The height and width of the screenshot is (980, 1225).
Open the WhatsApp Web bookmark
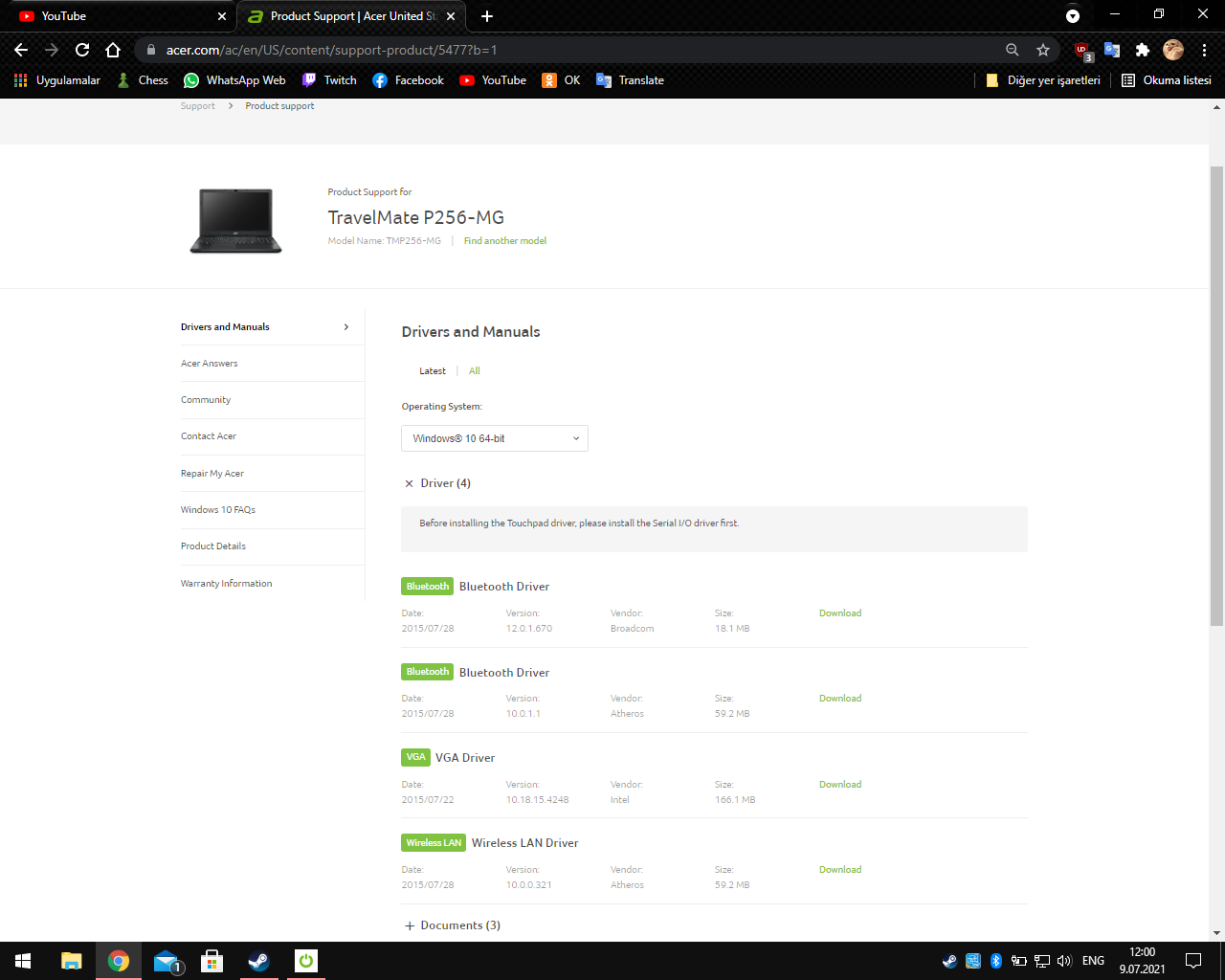pos(234,80)
